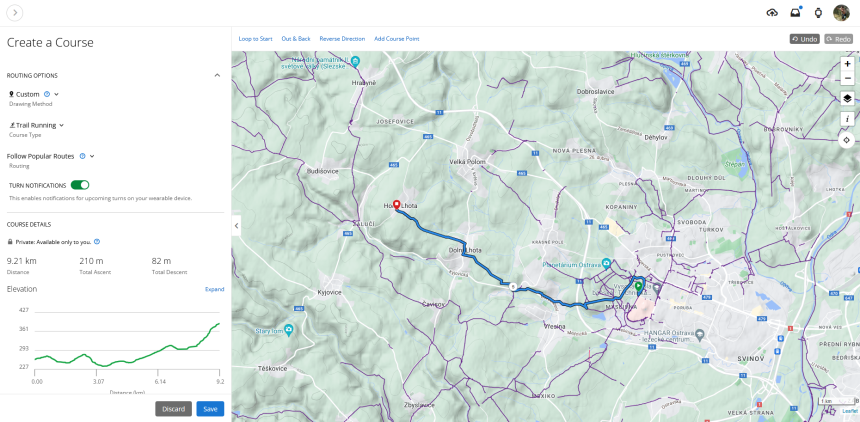860x422 pixels.
Task: Disable the Turn Notifications toggle
Action: pos(80,185)
